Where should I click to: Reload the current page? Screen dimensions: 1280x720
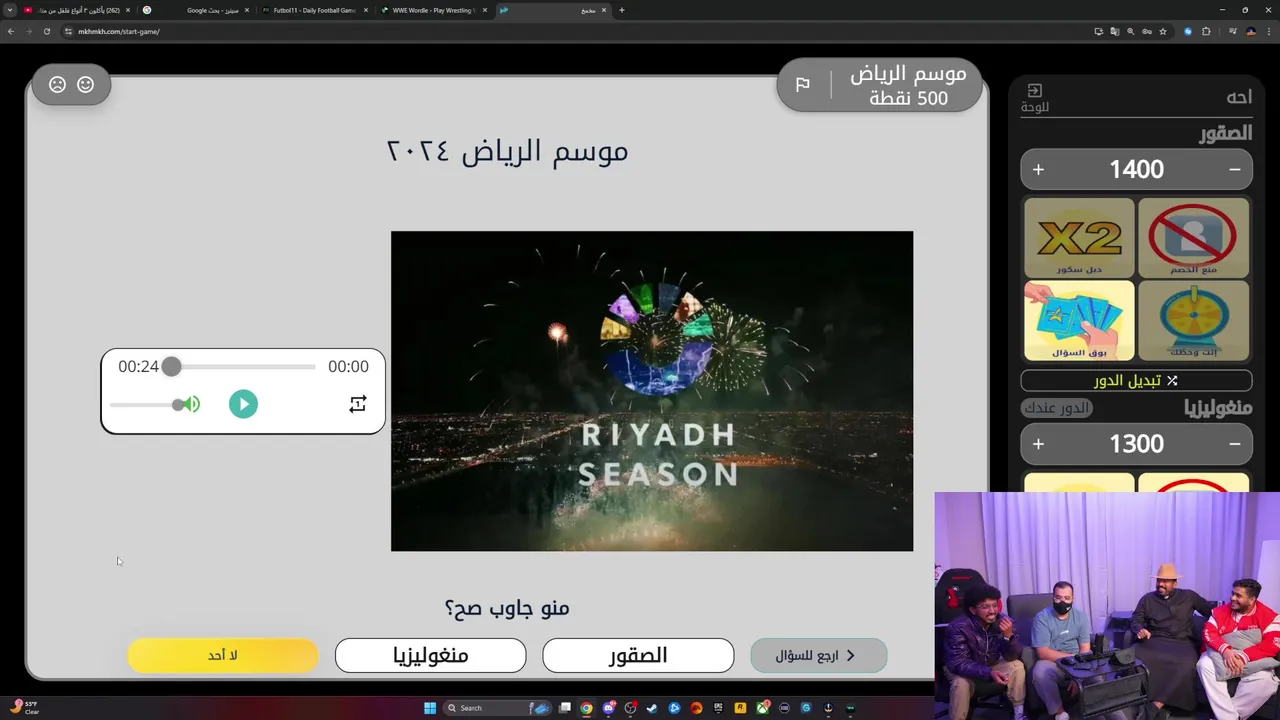46,31
